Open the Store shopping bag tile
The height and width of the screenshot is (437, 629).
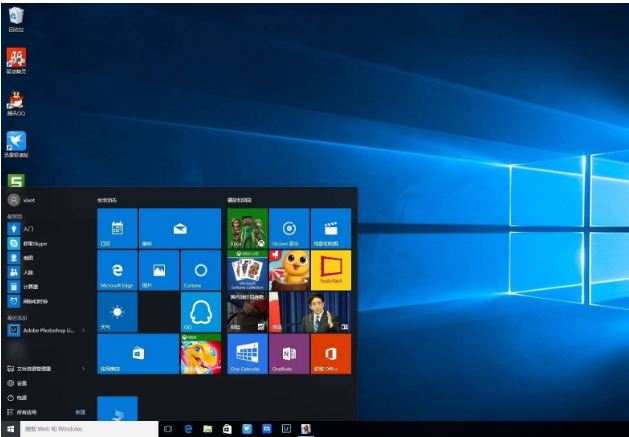[138, 354]
